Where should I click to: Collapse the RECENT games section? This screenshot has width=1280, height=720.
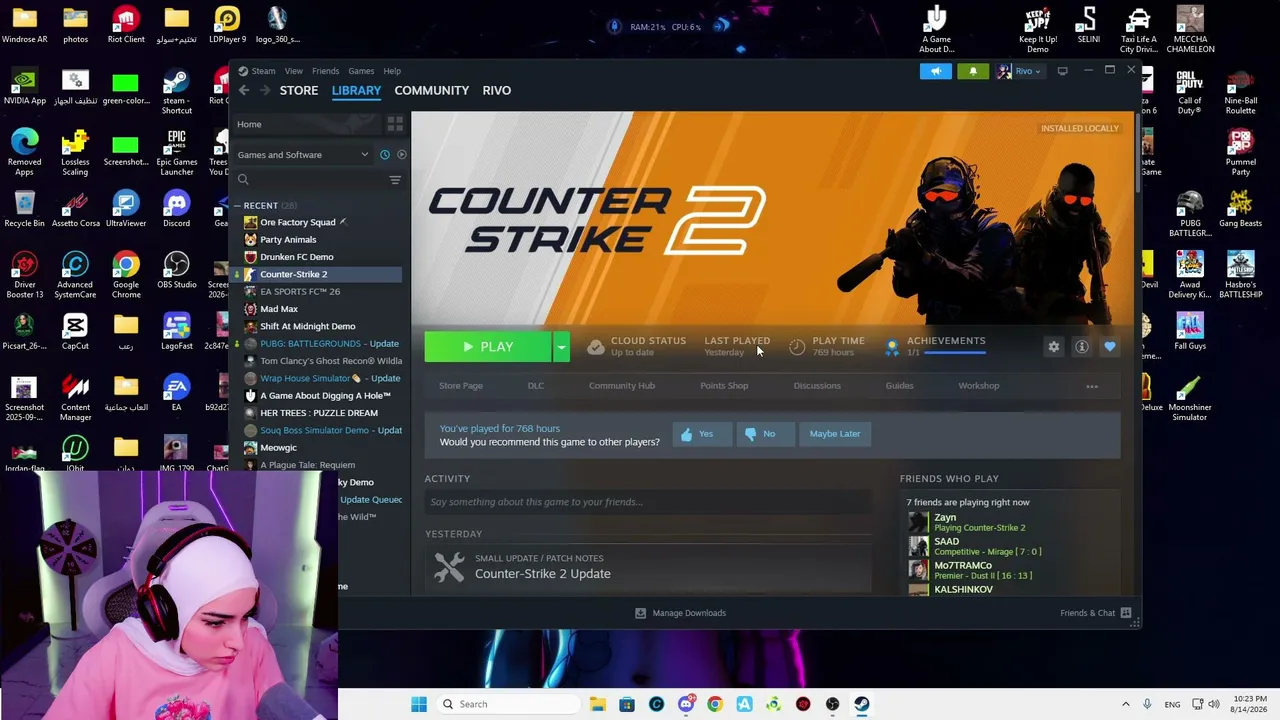pos(238,206)
